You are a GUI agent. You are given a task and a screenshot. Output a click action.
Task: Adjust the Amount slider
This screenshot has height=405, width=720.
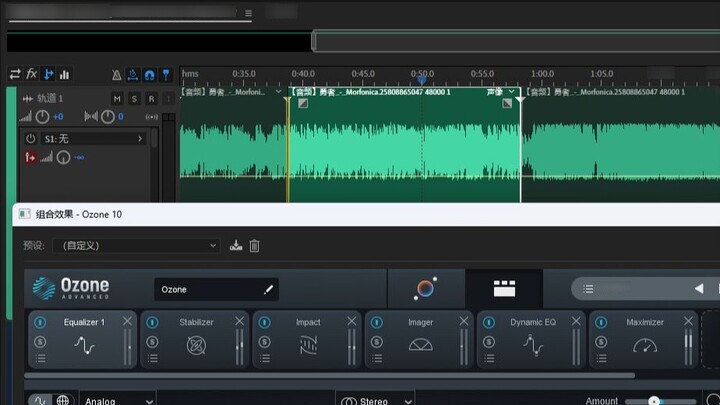coord(654,400)
